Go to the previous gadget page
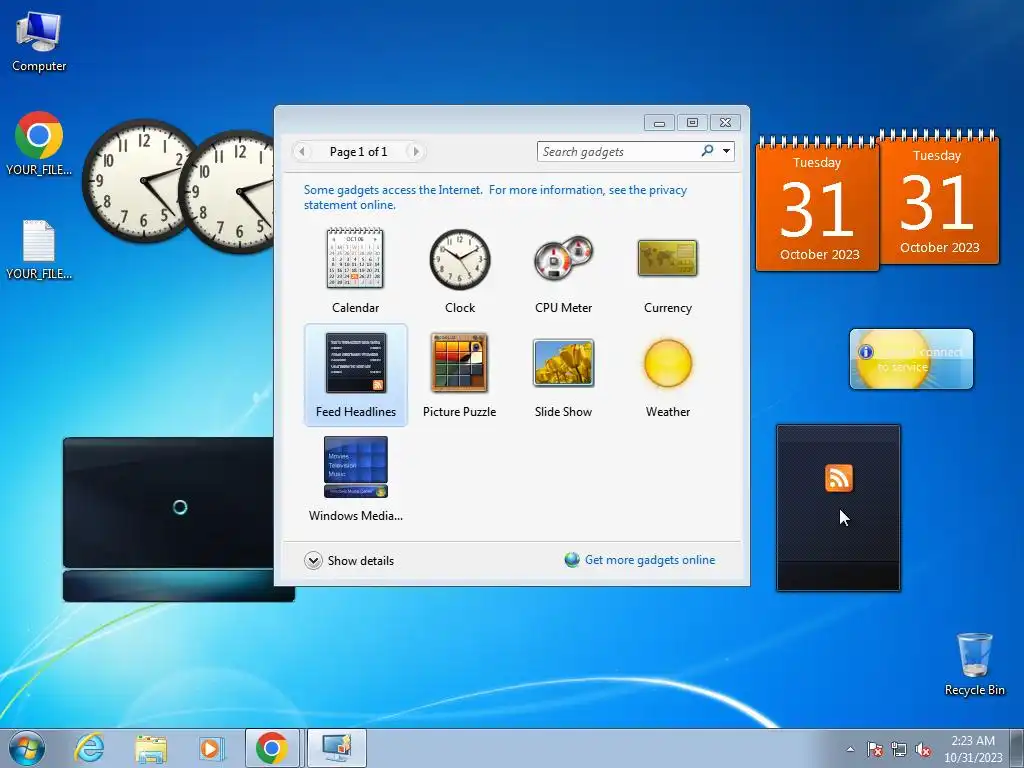The height and width of the screenshot is (768, 1024). (302, 152)
